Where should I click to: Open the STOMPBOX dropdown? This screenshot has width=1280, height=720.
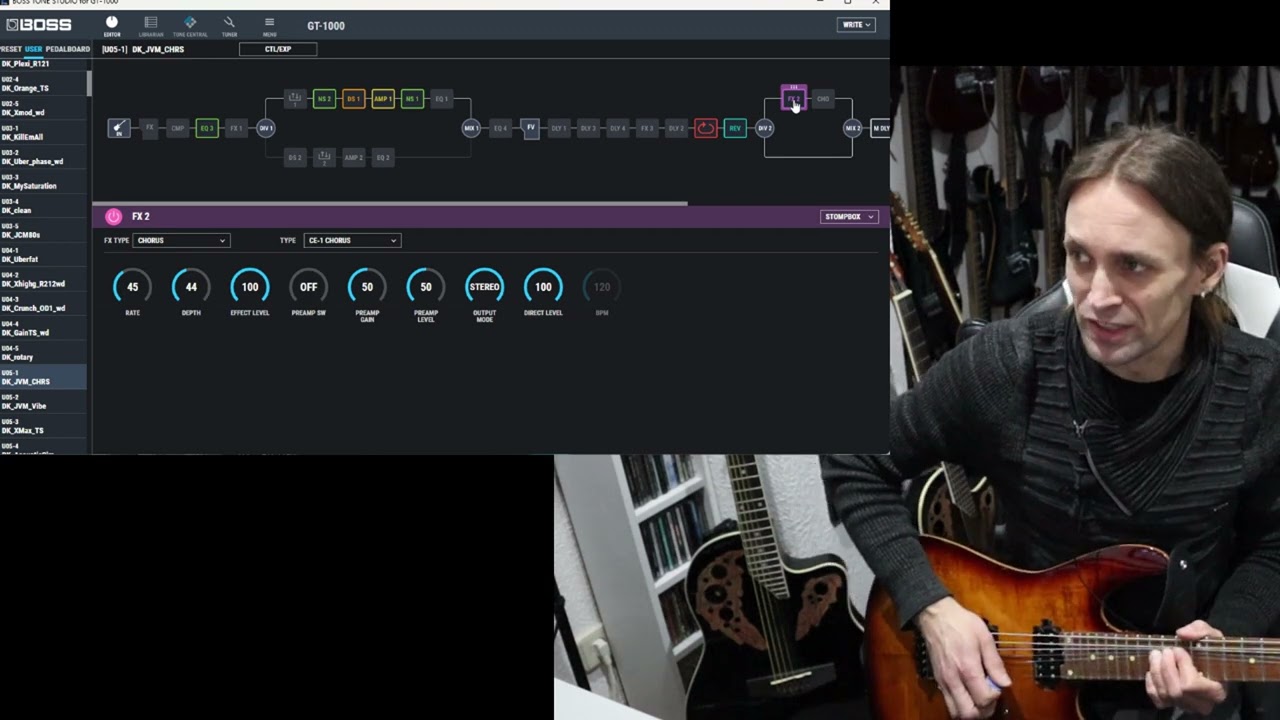point(848,217)
